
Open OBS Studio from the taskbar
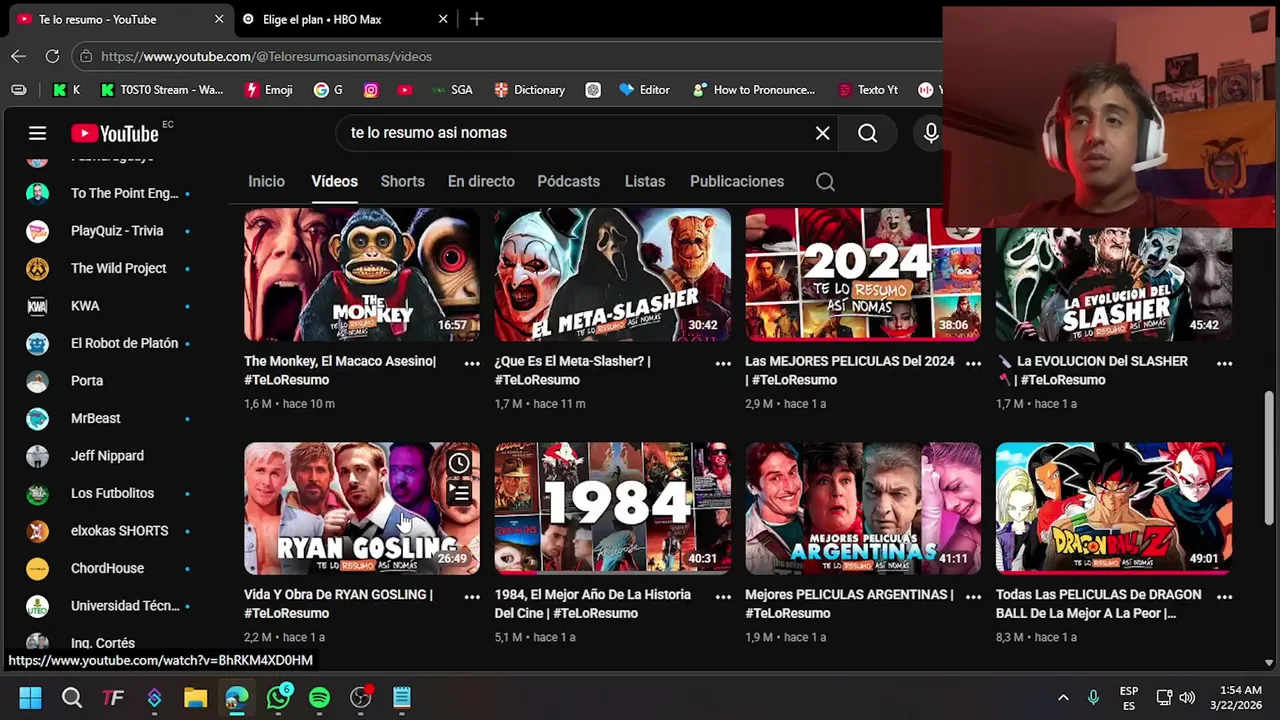[361, 697]
